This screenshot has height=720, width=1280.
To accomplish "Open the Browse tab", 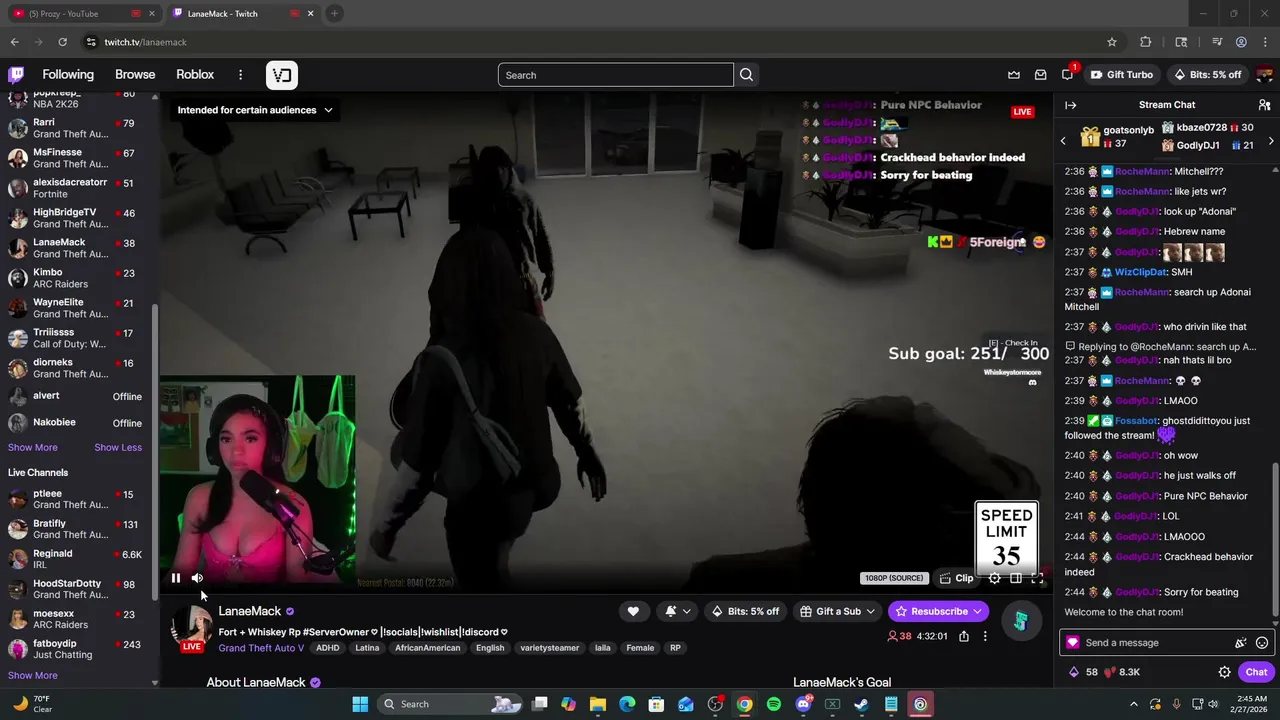I will coord(135,75).
